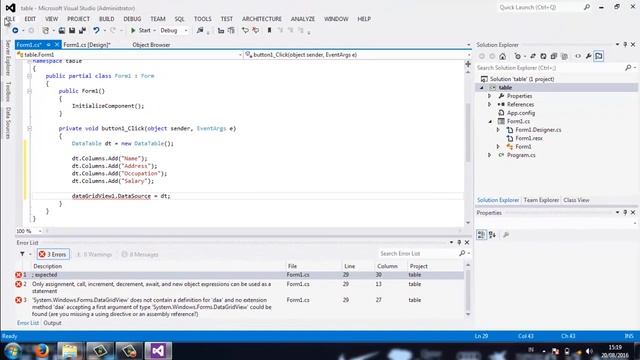Click the Properties wrench icon in Solution Explorer

tap(588, 56)
